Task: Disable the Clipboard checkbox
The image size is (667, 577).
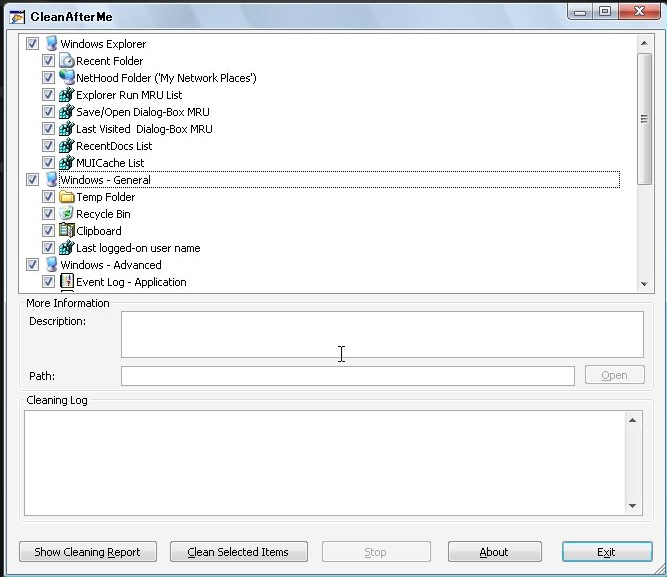Action: tap(48, 231)
